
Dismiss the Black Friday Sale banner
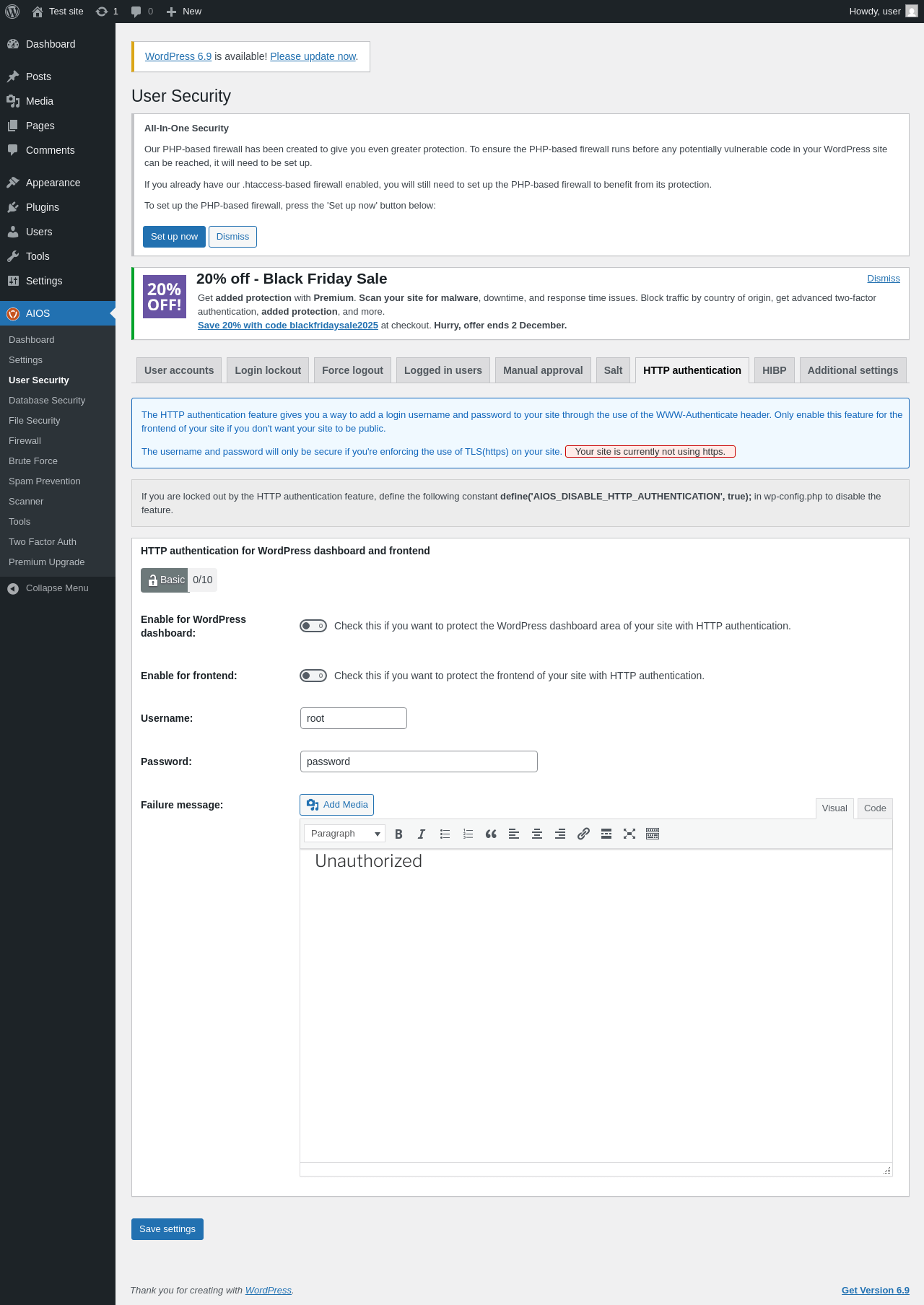click(x=884, y=279)
